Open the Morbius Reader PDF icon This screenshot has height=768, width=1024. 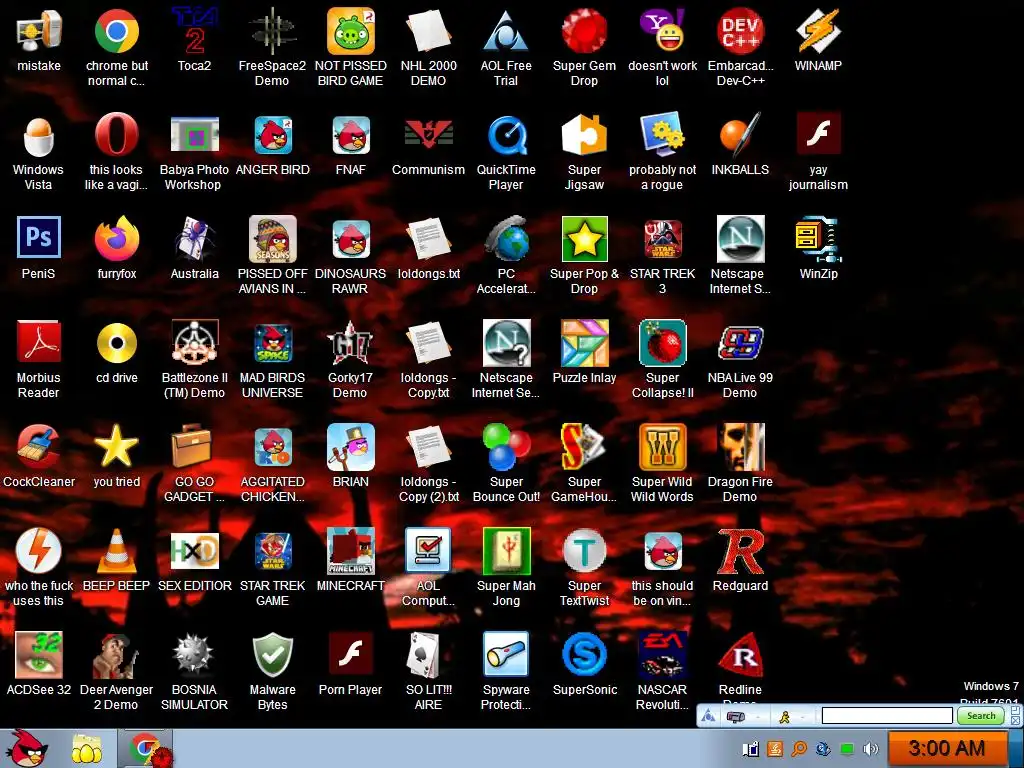39,343
